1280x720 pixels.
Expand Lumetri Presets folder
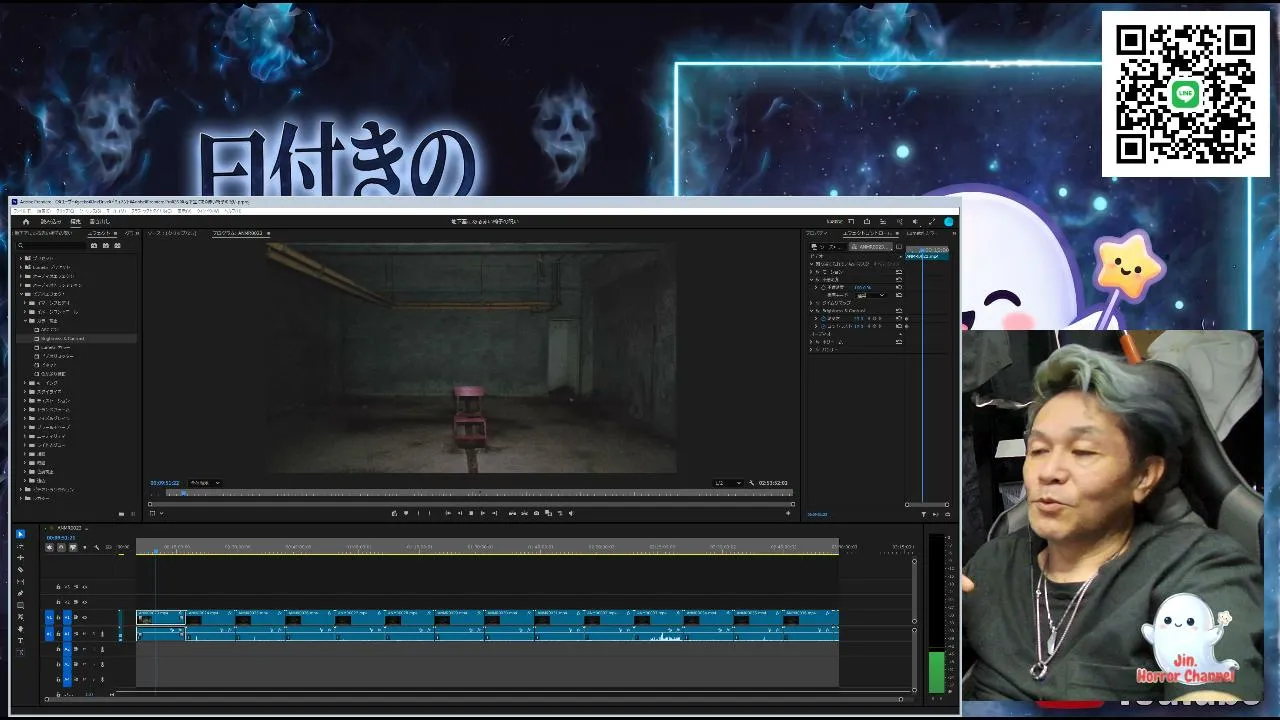[x=21, y=267]
